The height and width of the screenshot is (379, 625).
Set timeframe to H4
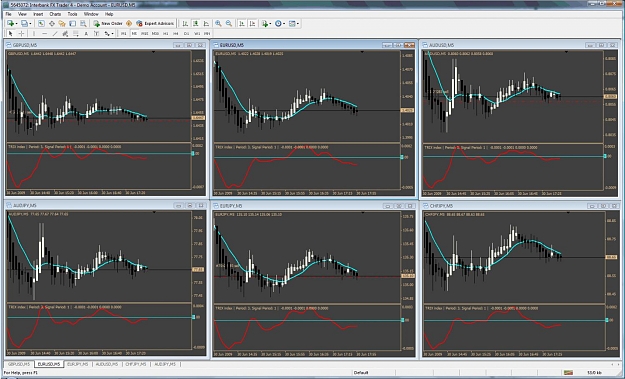click(x=176, y=33)
